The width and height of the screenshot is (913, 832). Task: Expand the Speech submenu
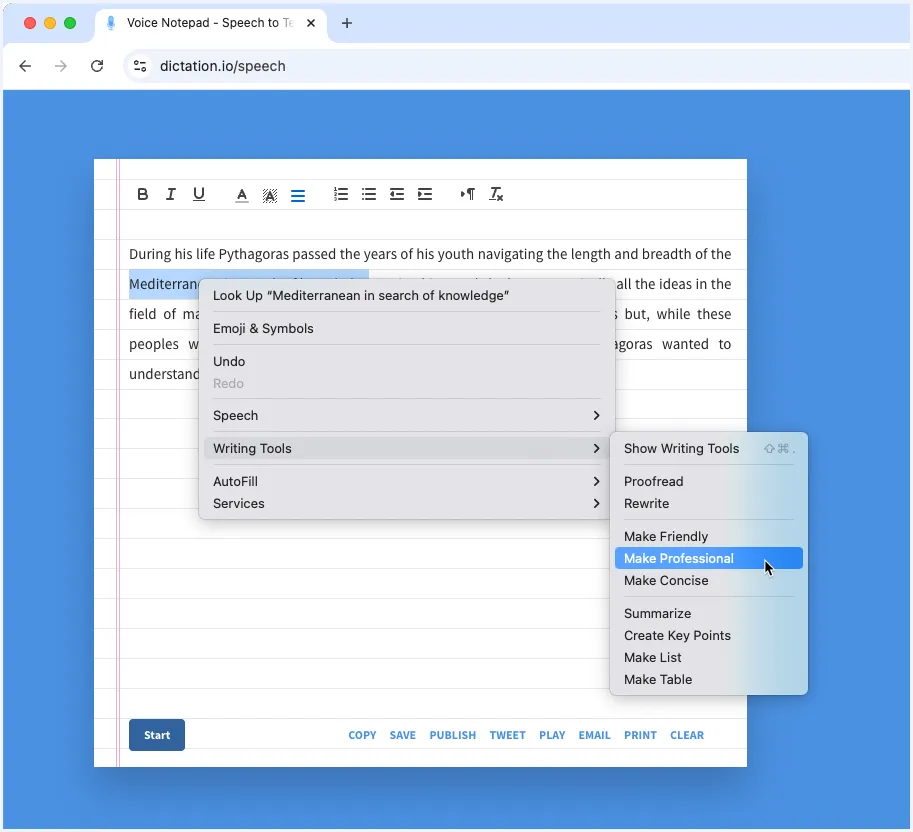[x=405, y=415]
